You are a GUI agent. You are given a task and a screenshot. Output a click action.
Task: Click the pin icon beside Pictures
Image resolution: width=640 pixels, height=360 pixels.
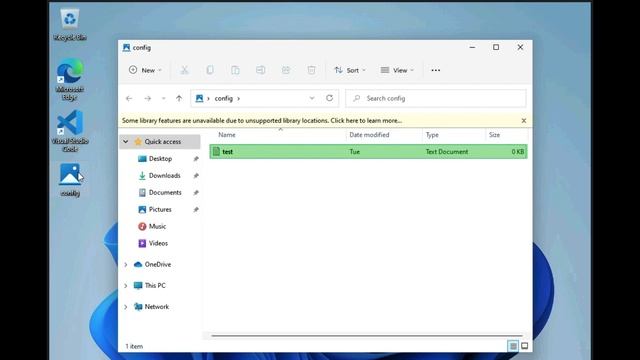196,209
